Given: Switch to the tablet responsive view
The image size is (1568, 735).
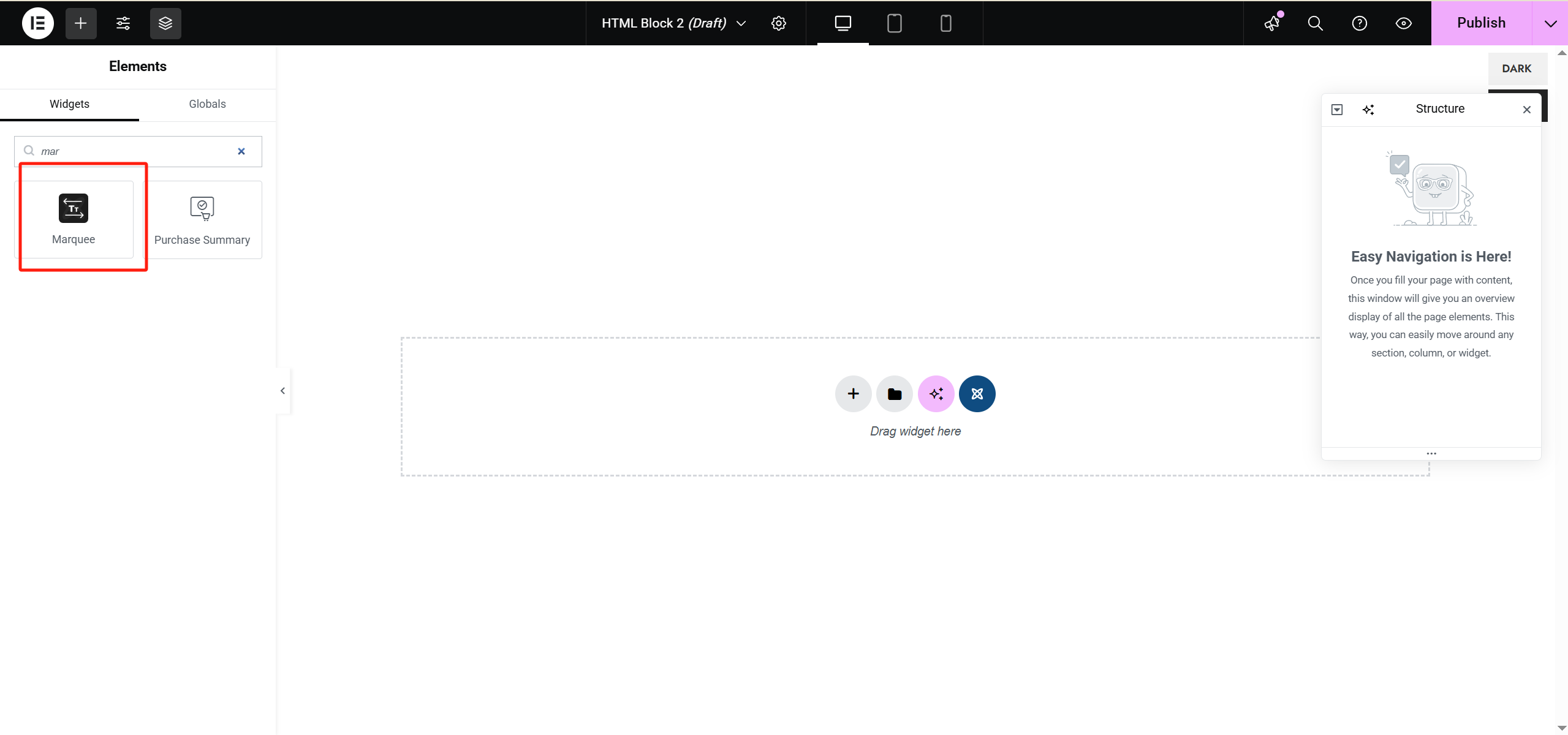Looking at the screenshot, I should pyautogui.click(x=894, y=23).
